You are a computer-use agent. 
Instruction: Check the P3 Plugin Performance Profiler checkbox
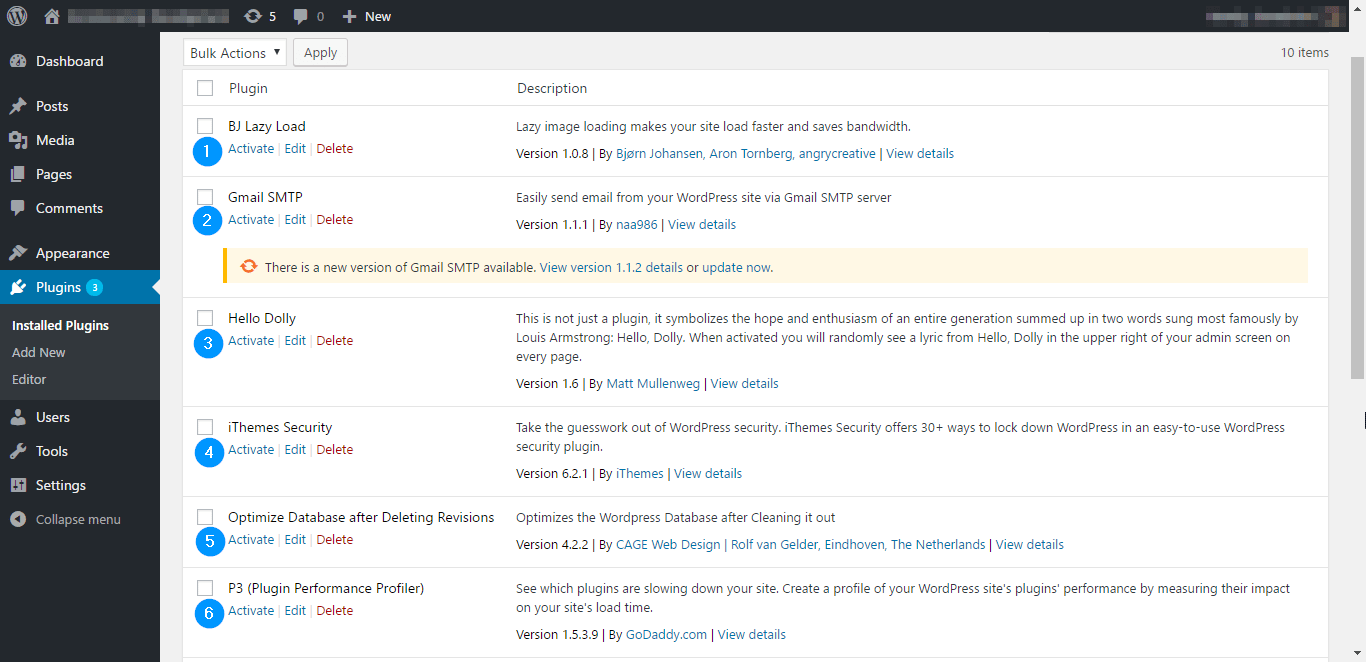pos(205,588)
